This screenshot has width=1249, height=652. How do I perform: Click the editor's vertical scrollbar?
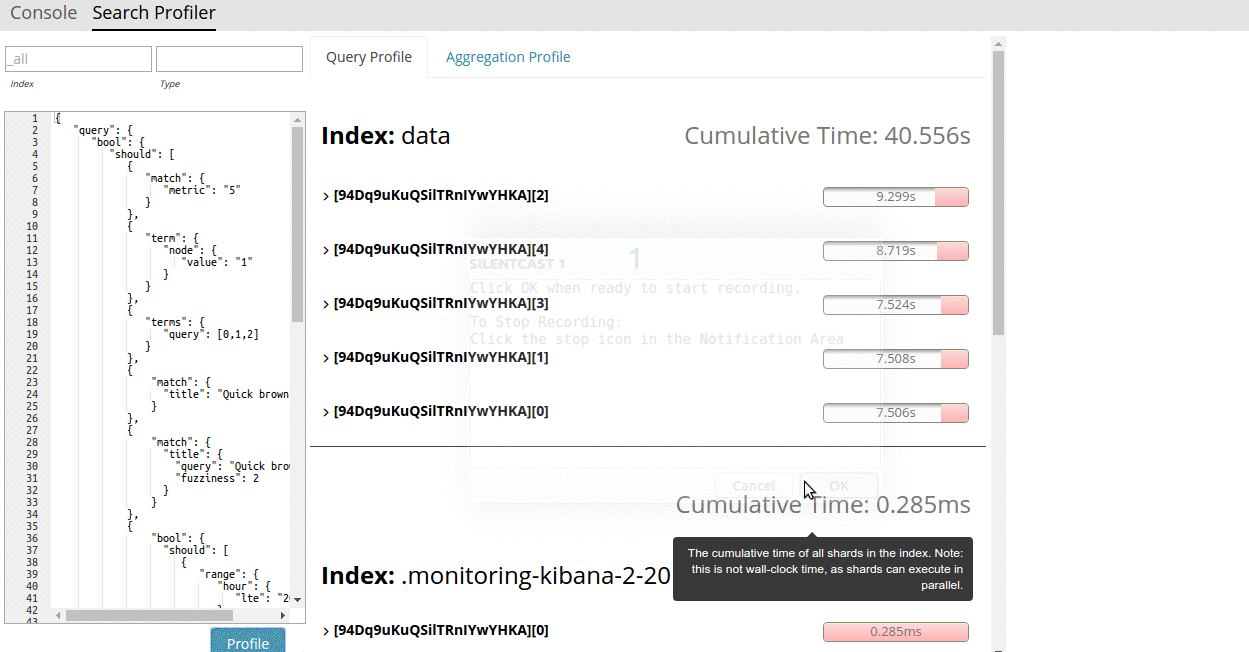[297, 224]
